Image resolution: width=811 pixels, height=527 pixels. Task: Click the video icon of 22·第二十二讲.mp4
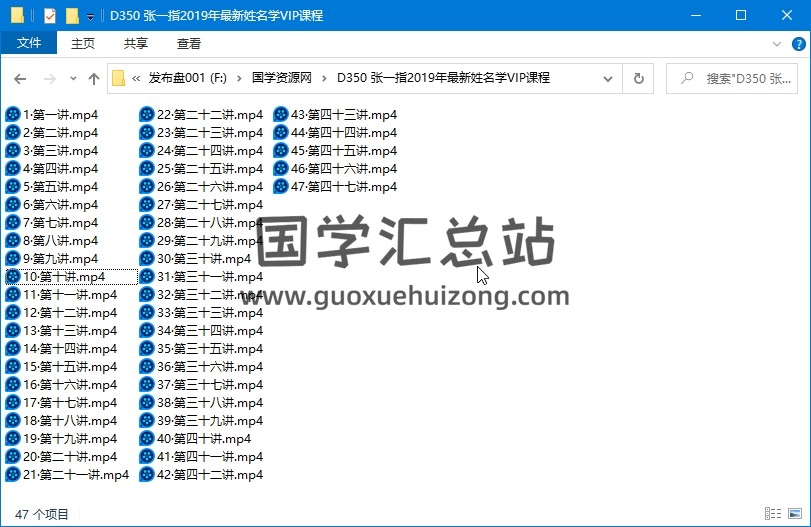click(147, 114)
